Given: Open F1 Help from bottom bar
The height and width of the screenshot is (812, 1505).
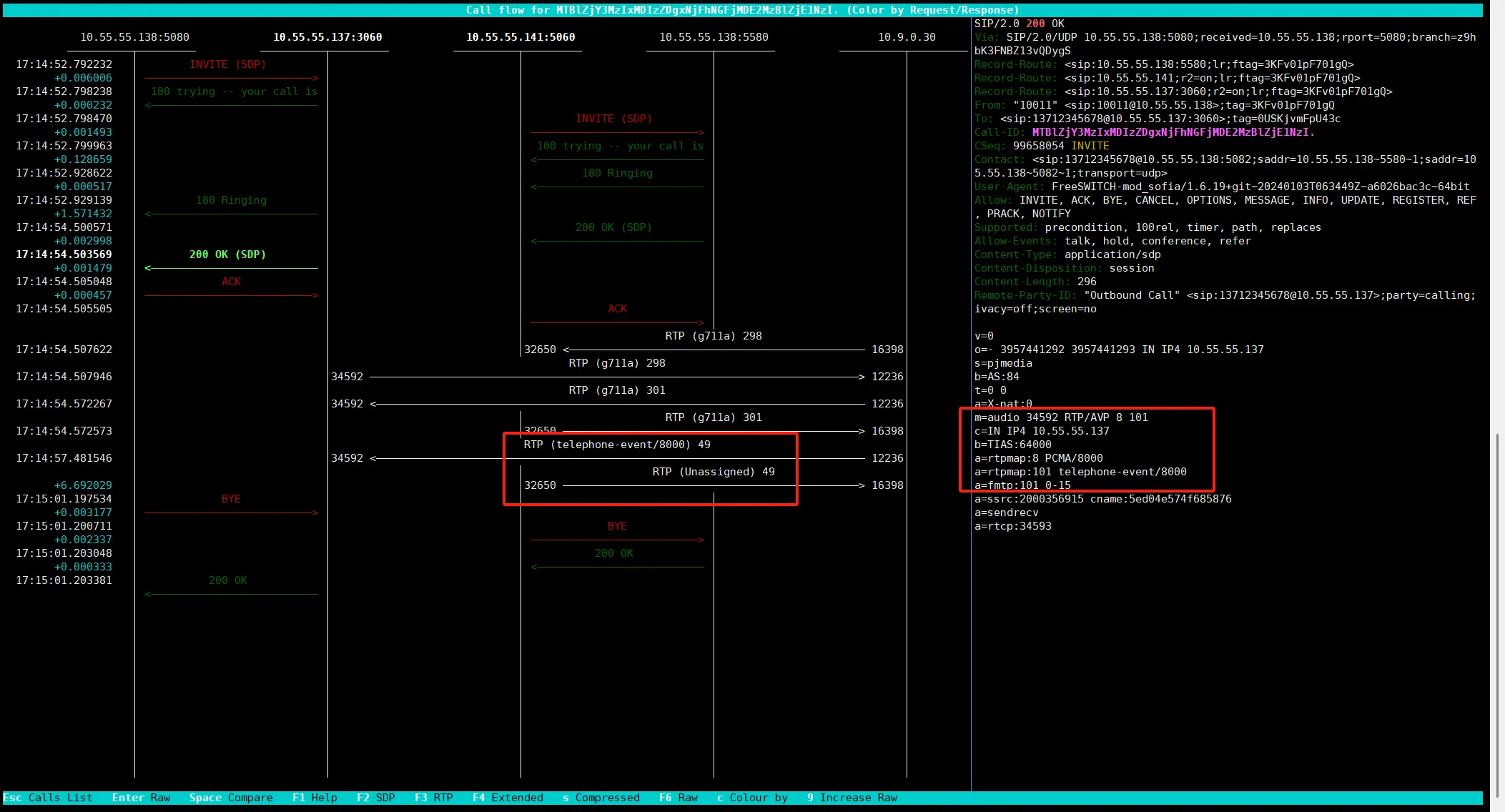Looking at the screenshot, I should (x=315, y=798).
